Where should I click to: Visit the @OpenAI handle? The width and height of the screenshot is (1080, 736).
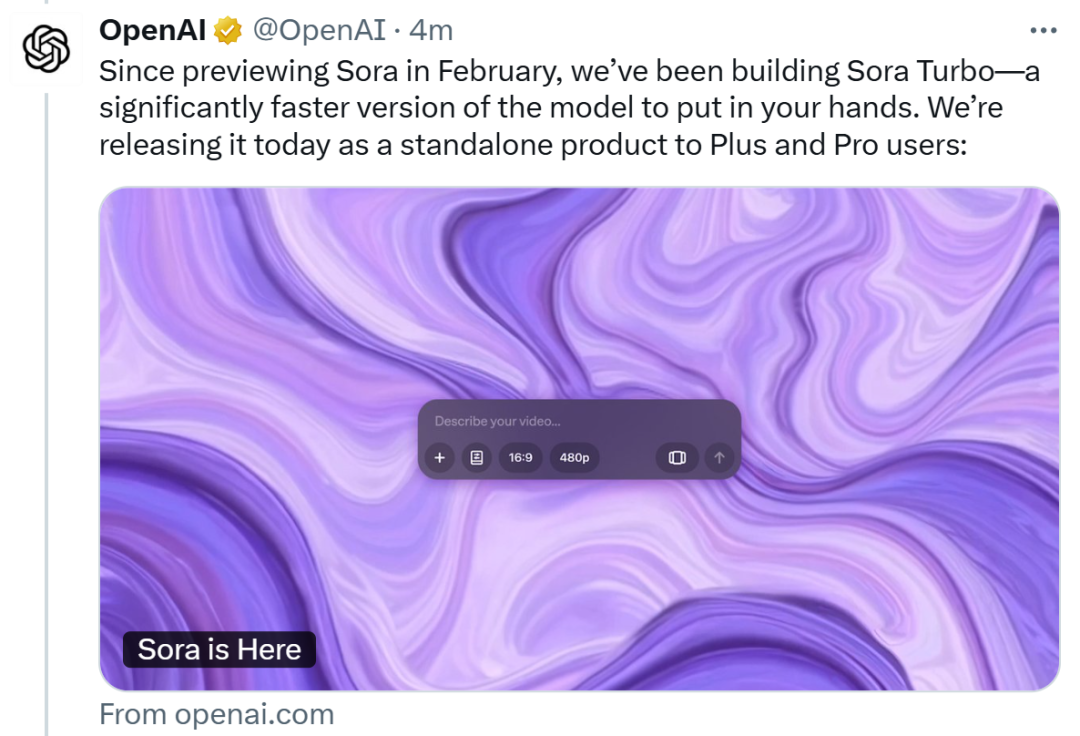pyautogui.click(x=319, y=30)
